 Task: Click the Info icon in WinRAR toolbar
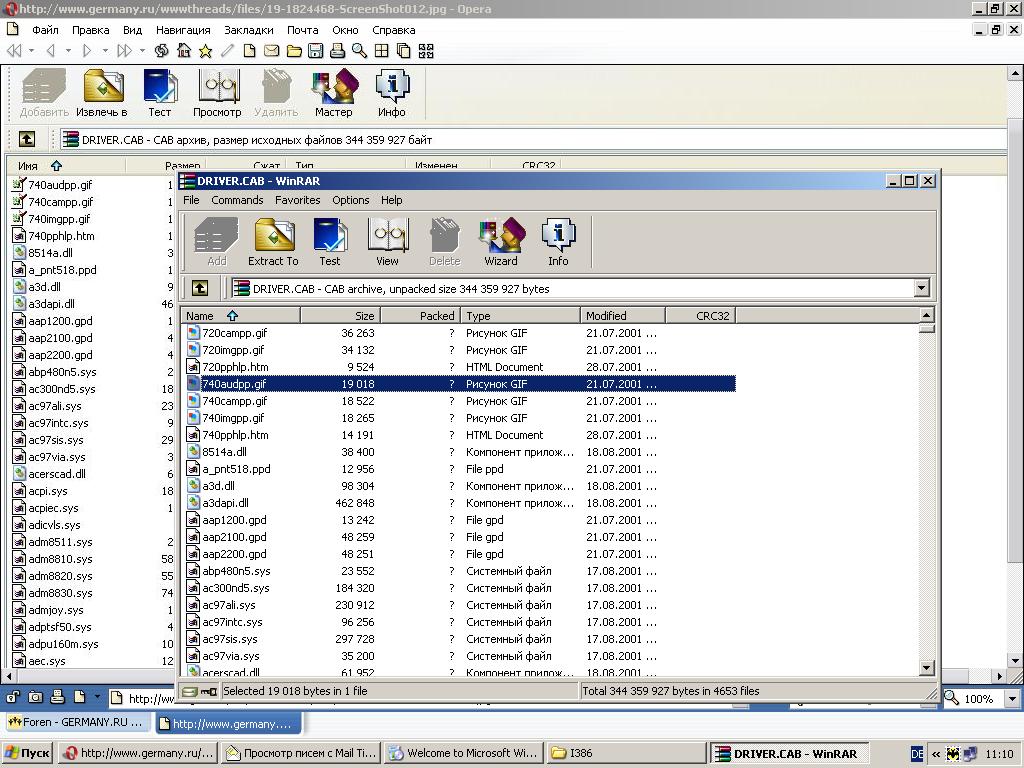pyautogui.click(x=558, y=242)
